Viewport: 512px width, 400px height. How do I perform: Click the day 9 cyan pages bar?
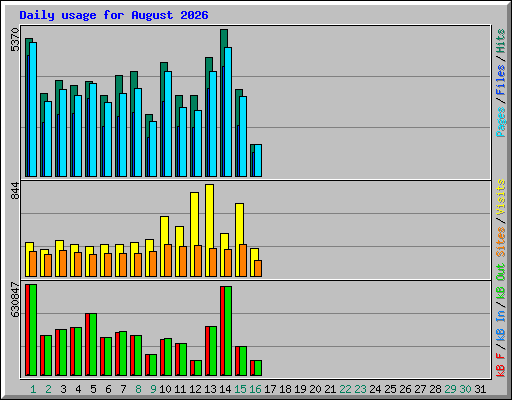[x=153, y=149]
